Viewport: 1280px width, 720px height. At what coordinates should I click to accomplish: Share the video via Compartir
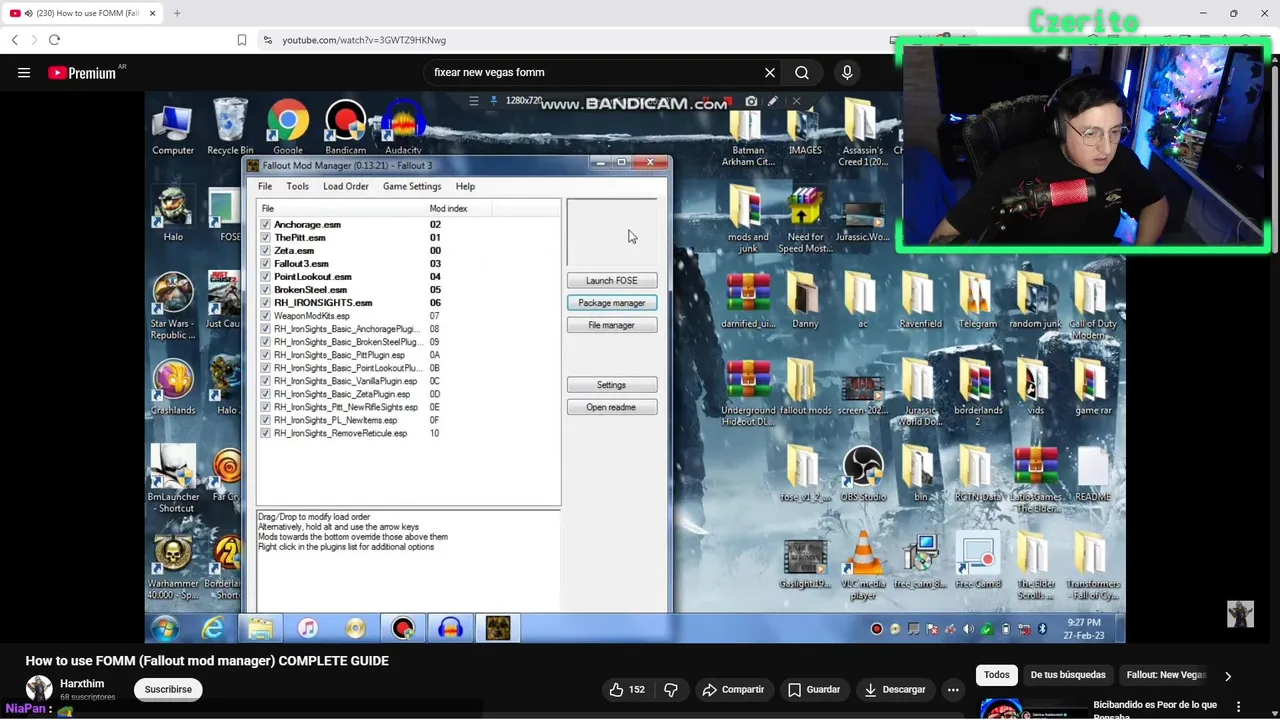coord(733,690)
